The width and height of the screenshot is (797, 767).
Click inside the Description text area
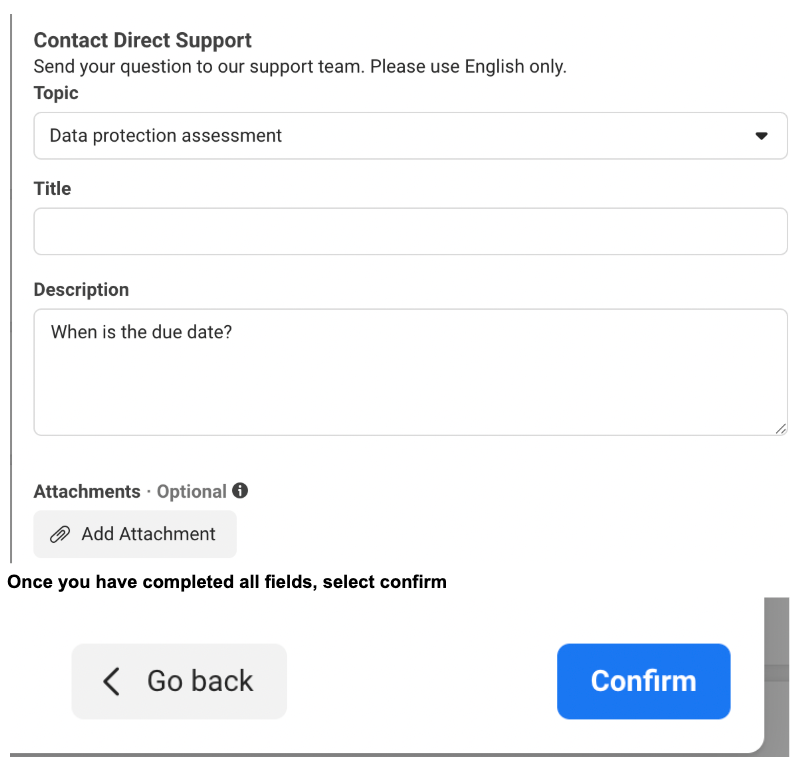click(410, 372)
